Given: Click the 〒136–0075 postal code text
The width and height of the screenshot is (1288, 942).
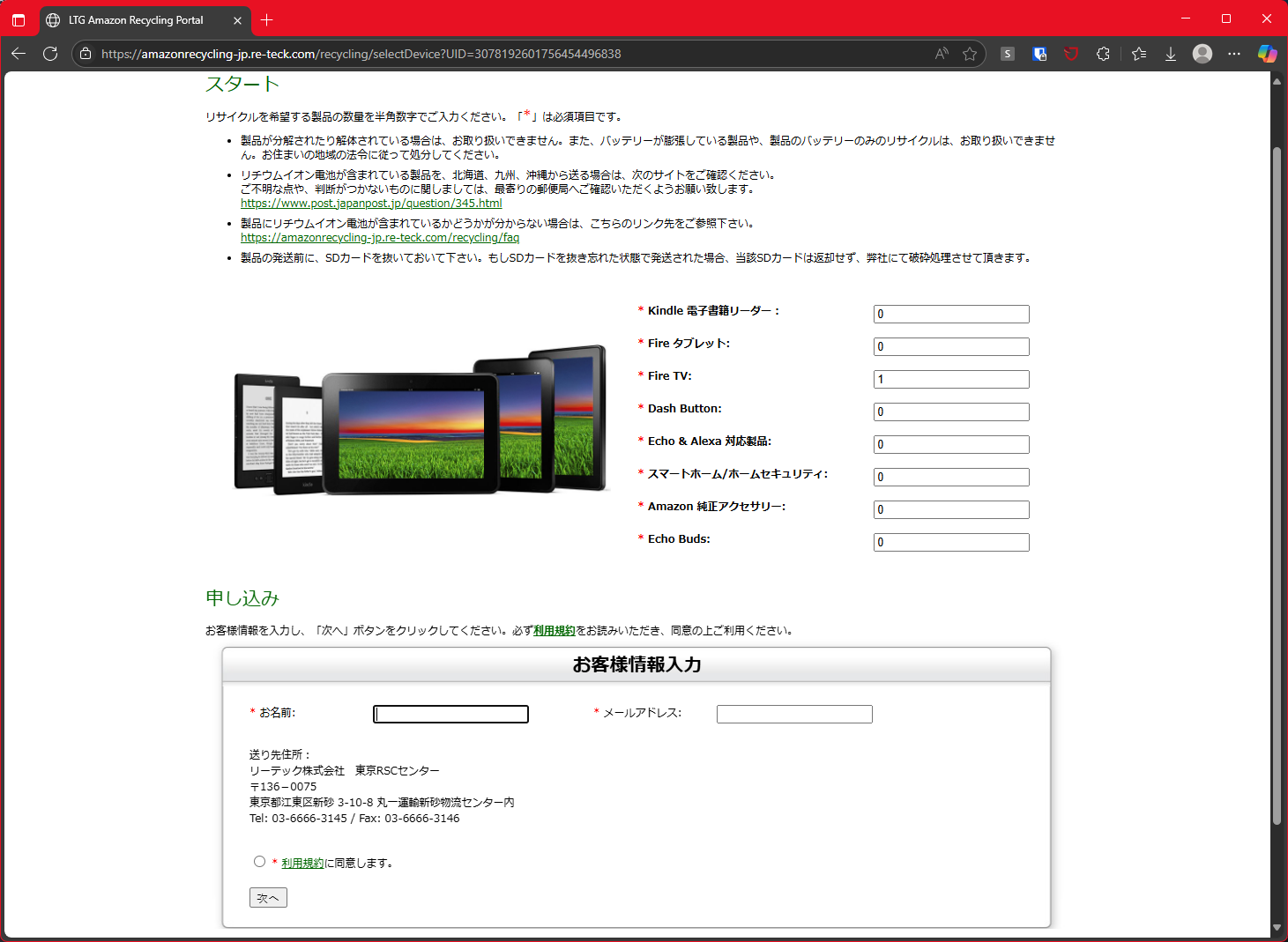Looking at the screenshot, I should pyautogui.click(x=283, y=787).
